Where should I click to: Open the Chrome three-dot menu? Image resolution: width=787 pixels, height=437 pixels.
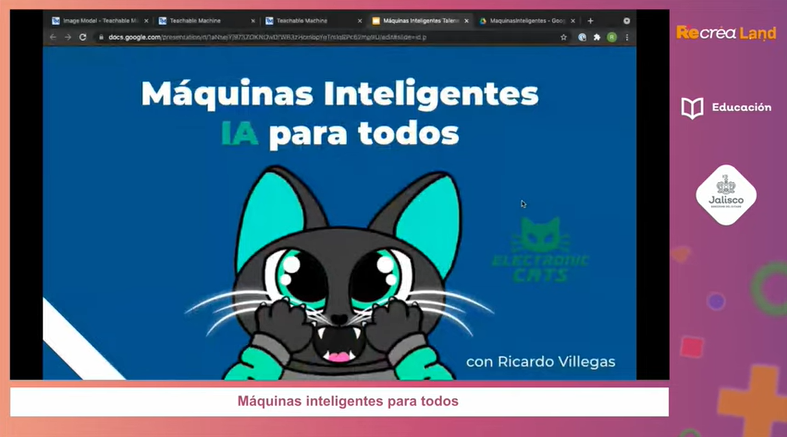click(x=627, y=37)
